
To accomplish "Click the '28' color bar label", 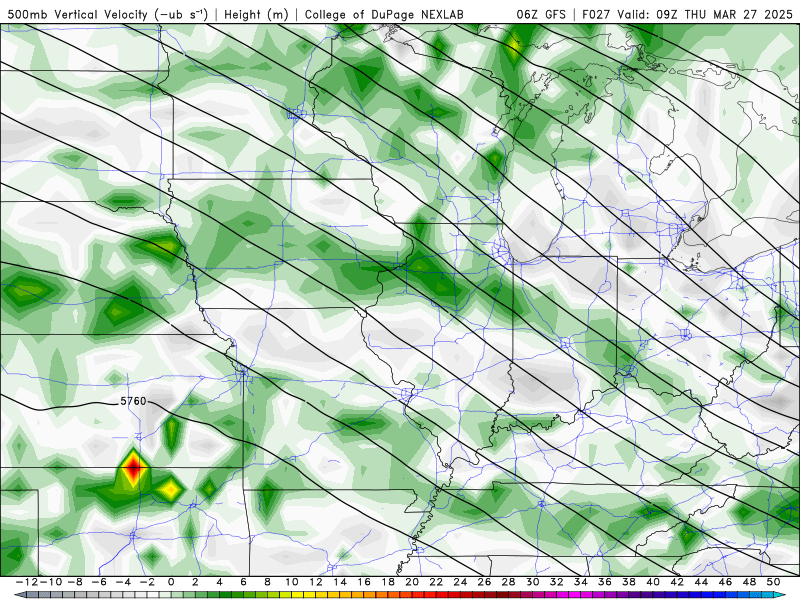I will tap(508, 582).
